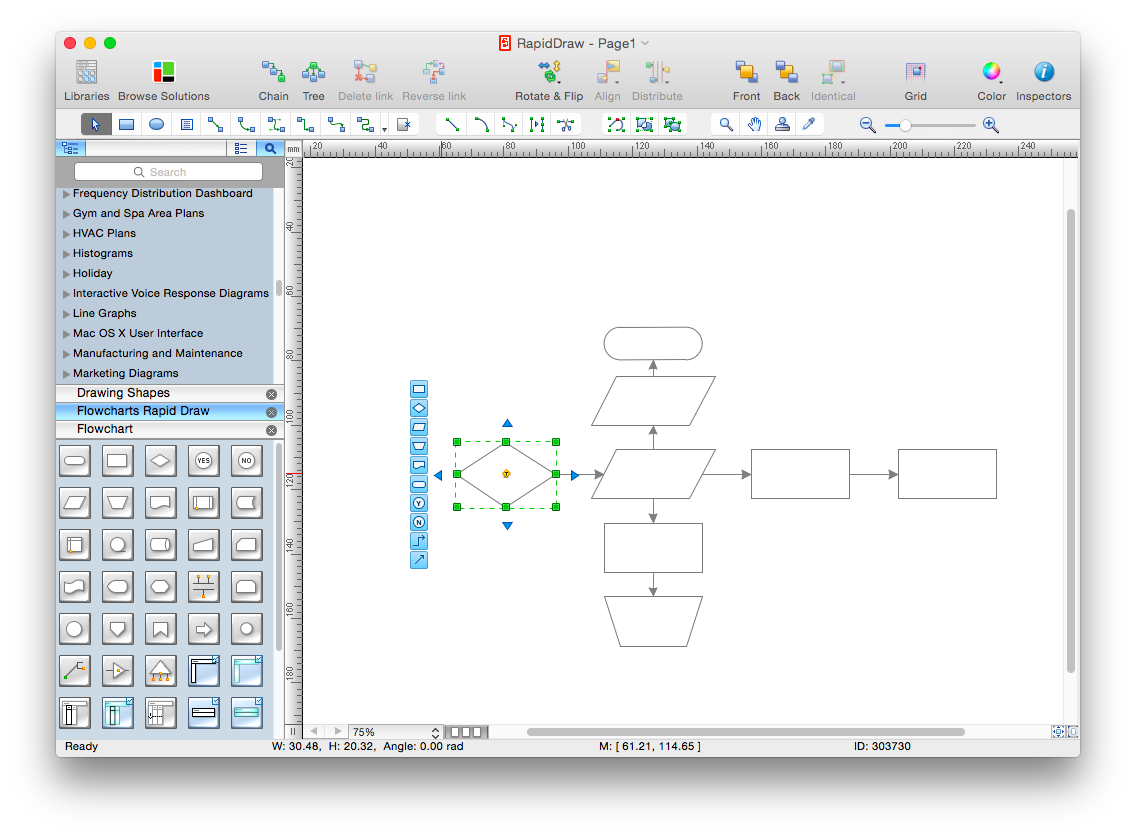Select the ellipse drawing tool
This screenshot has width=1136, height=837.
tap(156, 125)
